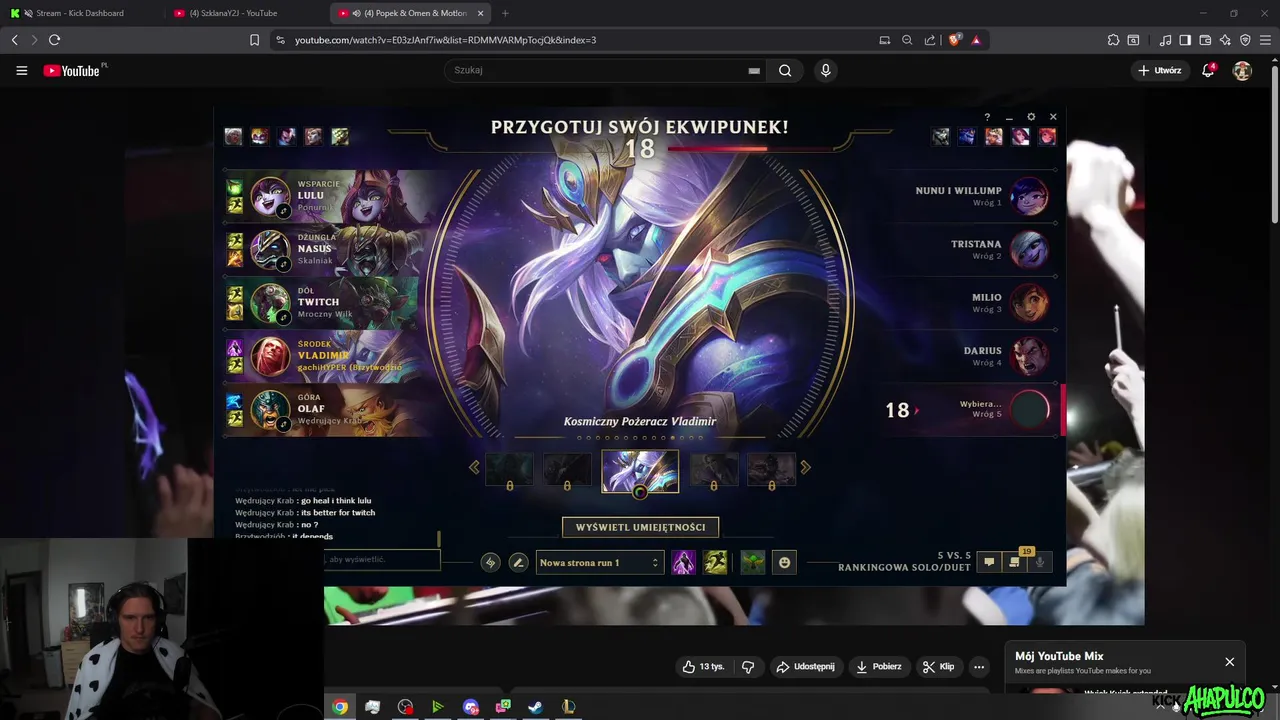Click Tristana enemy portrait
This screenshot has width=1280, height=720.
click(1029, 250)
